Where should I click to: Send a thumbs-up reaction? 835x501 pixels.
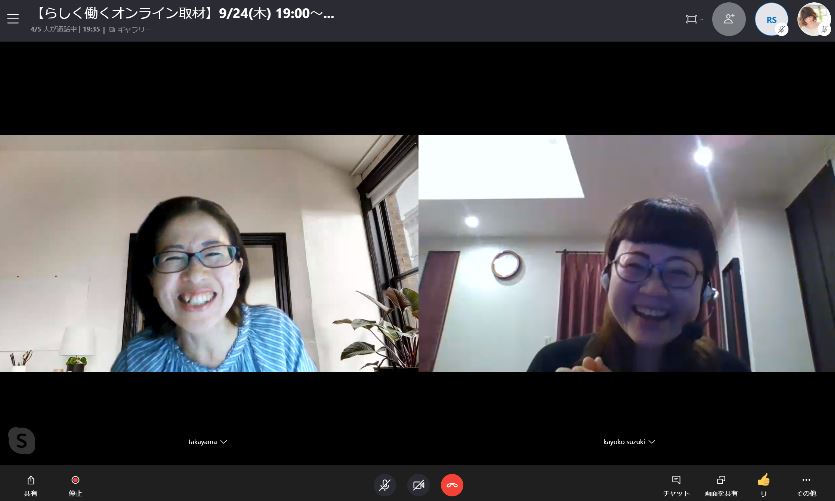(764, 486)
